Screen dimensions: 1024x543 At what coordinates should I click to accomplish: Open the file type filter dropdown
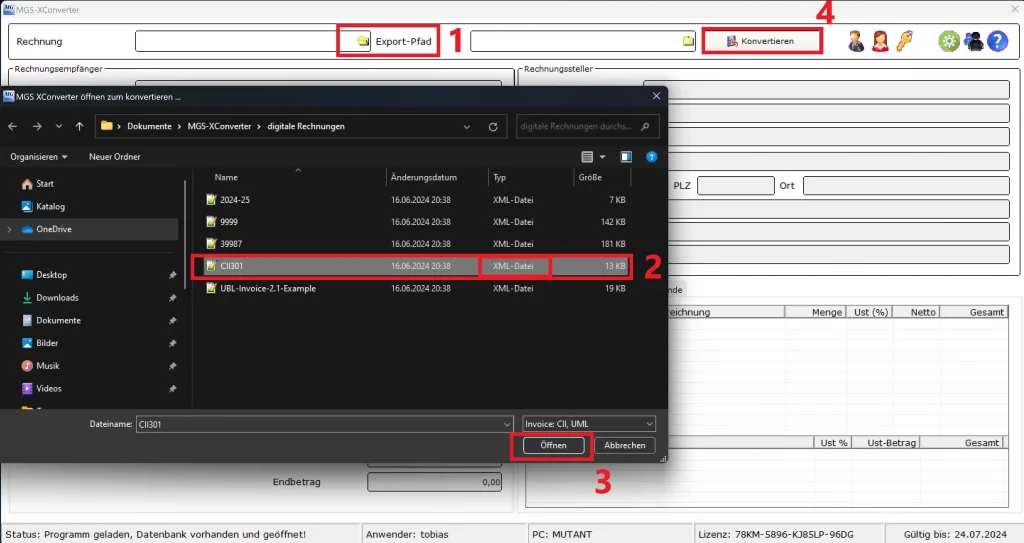point(589,424)
